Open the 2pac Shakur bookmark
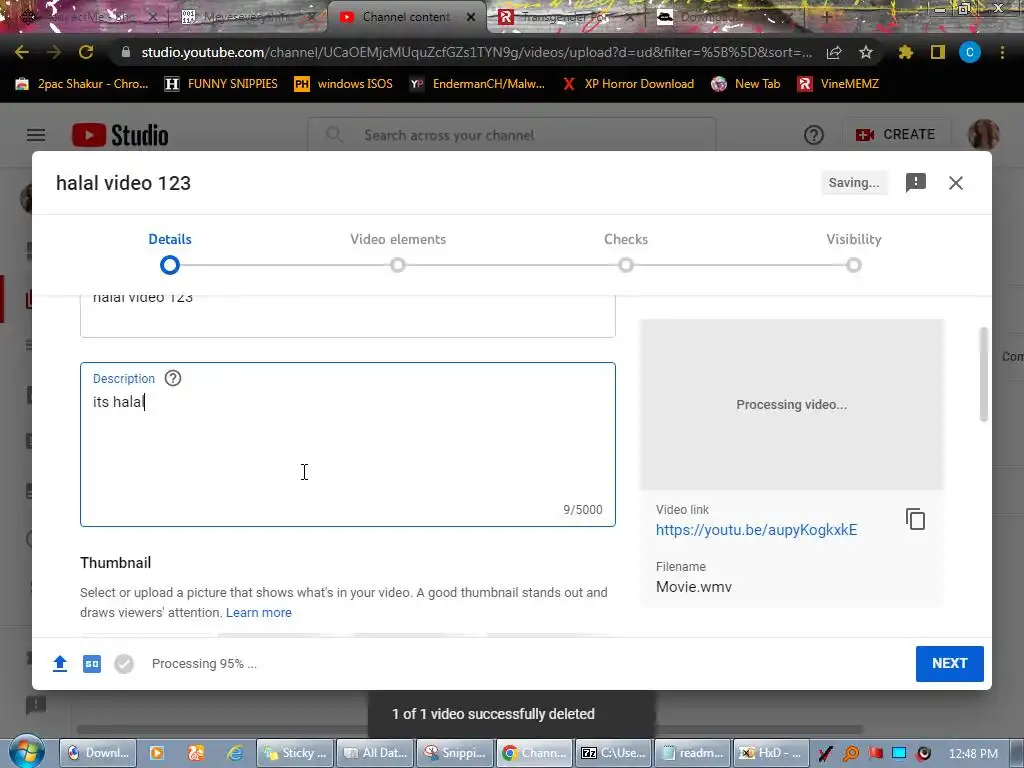Screen dimensions: 1024x768 (x=82, y=84)
